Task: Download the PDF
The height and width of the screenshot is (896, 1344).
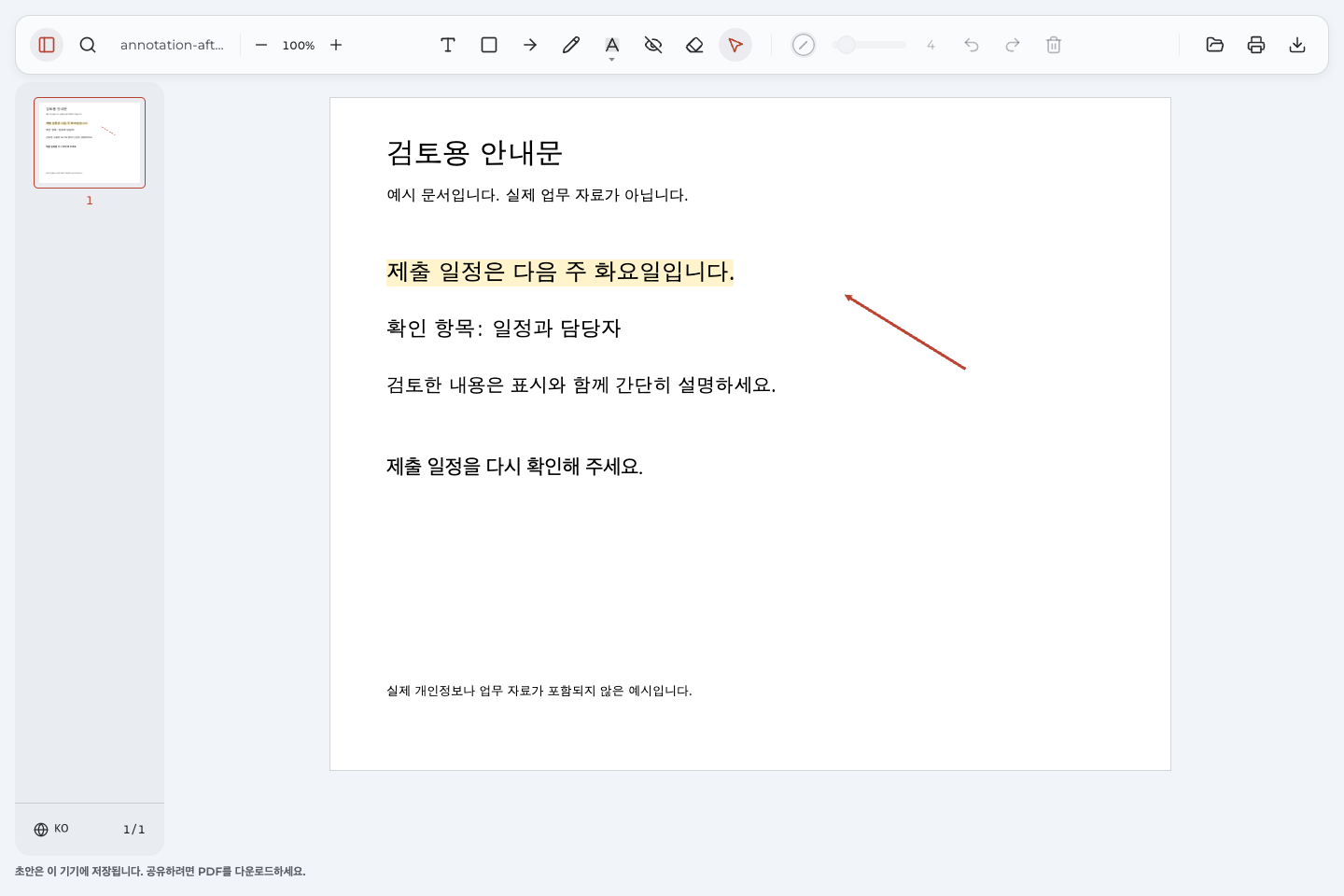Action: [1297, 45]
